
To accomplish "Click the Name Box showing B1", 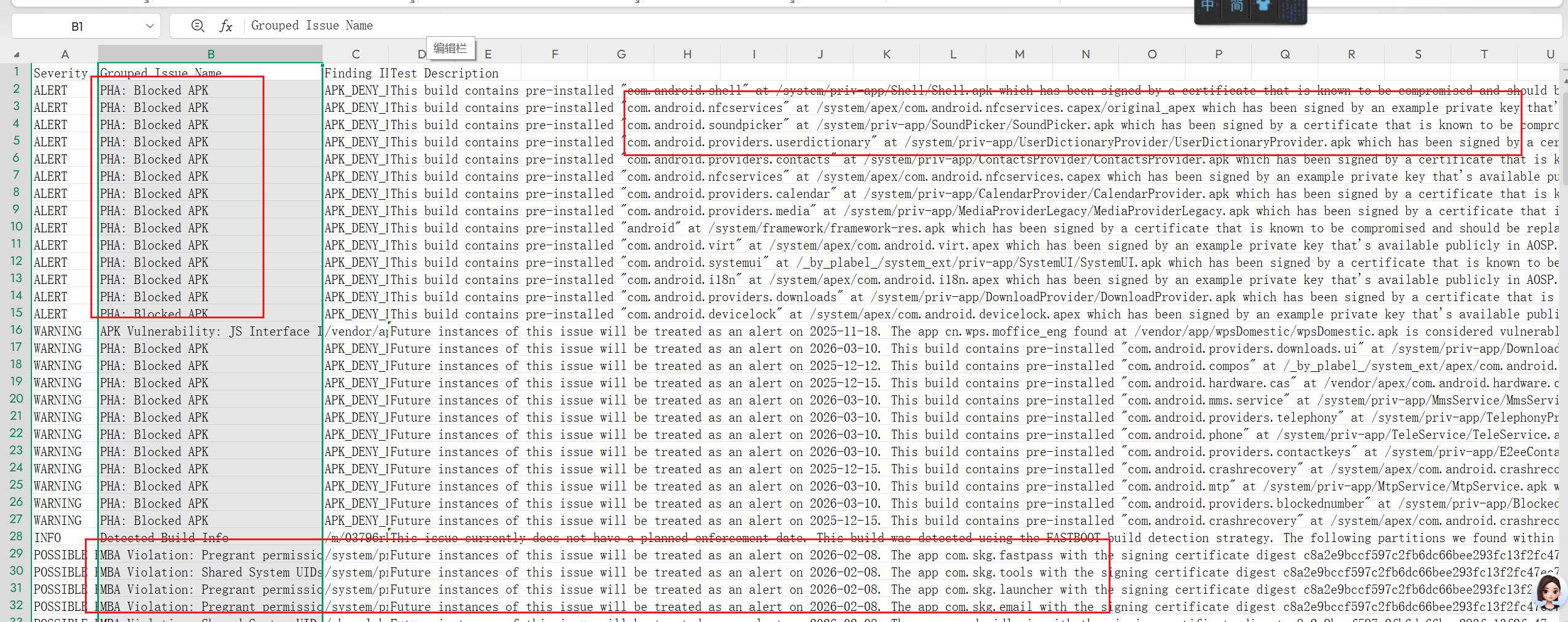I will (x=77, y=26).
